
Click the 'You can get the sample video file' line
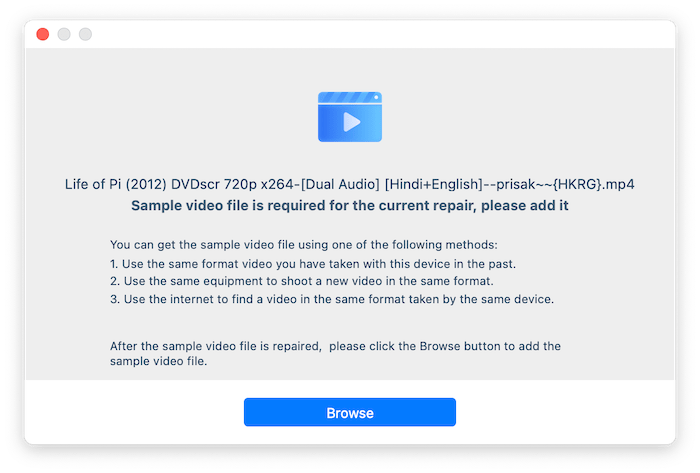(x=303, y=244)
